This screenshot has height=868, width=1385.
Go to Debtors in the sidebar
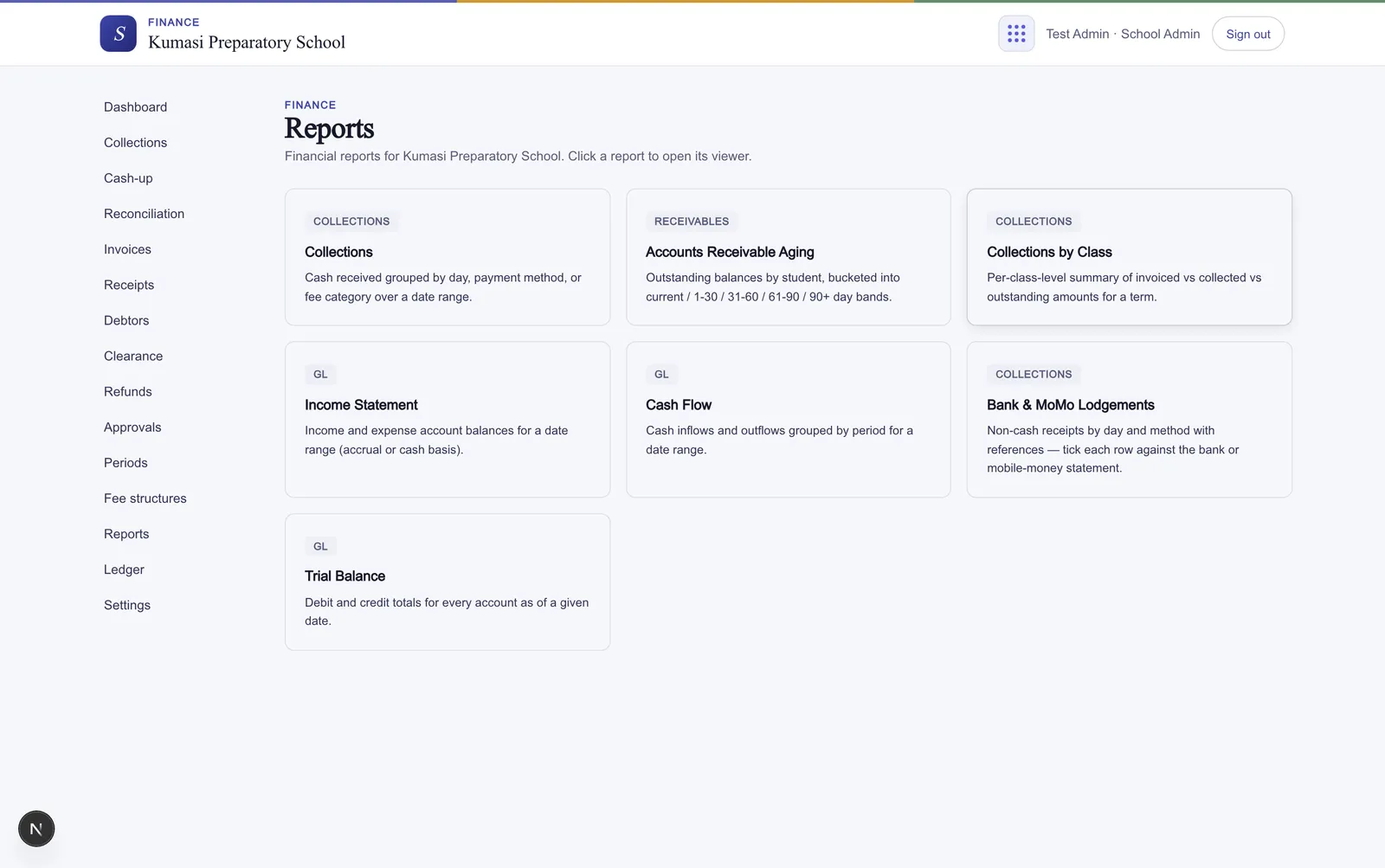(126, 320)
